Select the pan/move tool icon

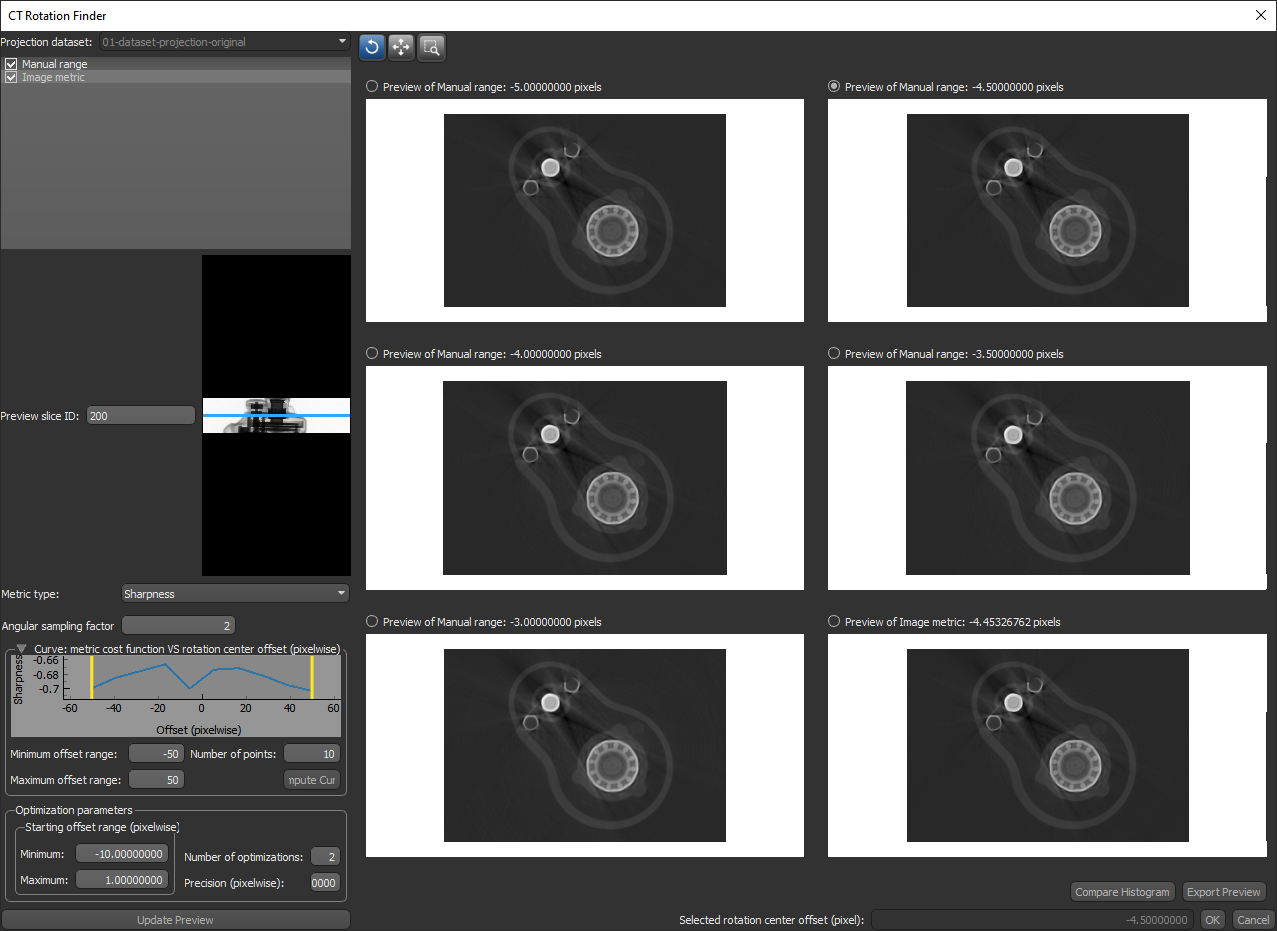coord(401,46)
